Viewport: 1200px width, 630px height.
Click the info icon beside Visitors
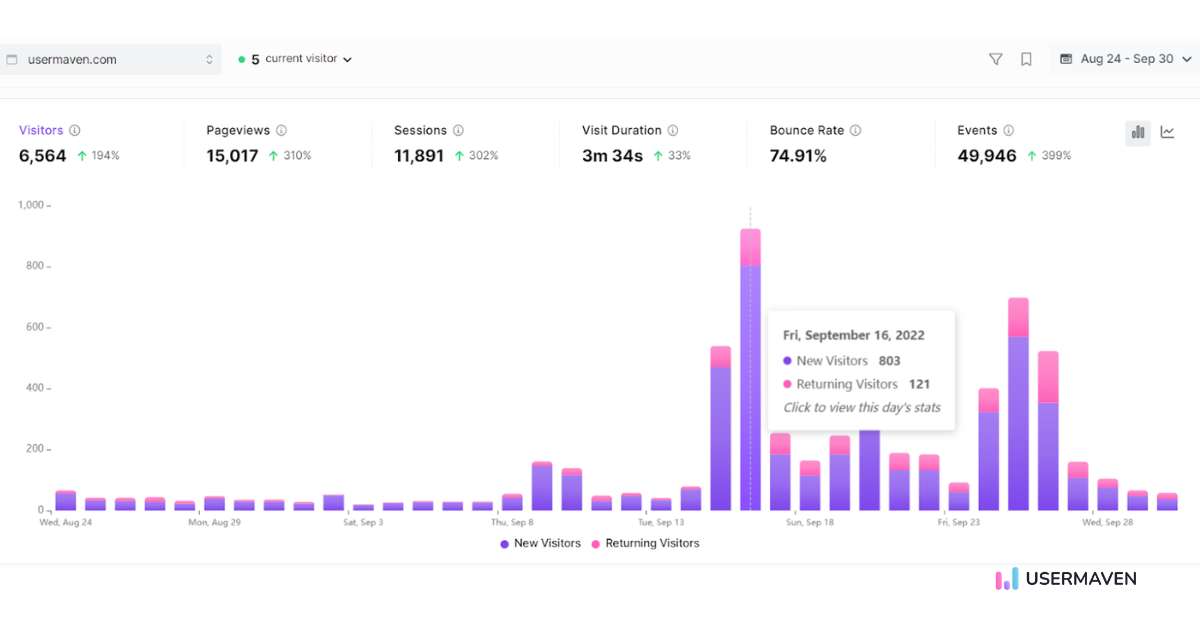pyautogui.click(x=75, y=131)
